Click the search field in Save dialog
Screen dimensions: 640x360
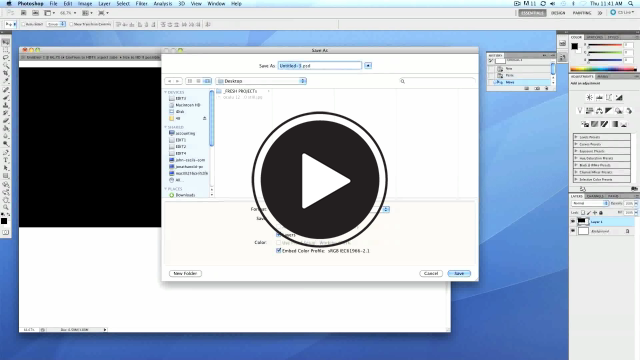click(x=437, y=81)
